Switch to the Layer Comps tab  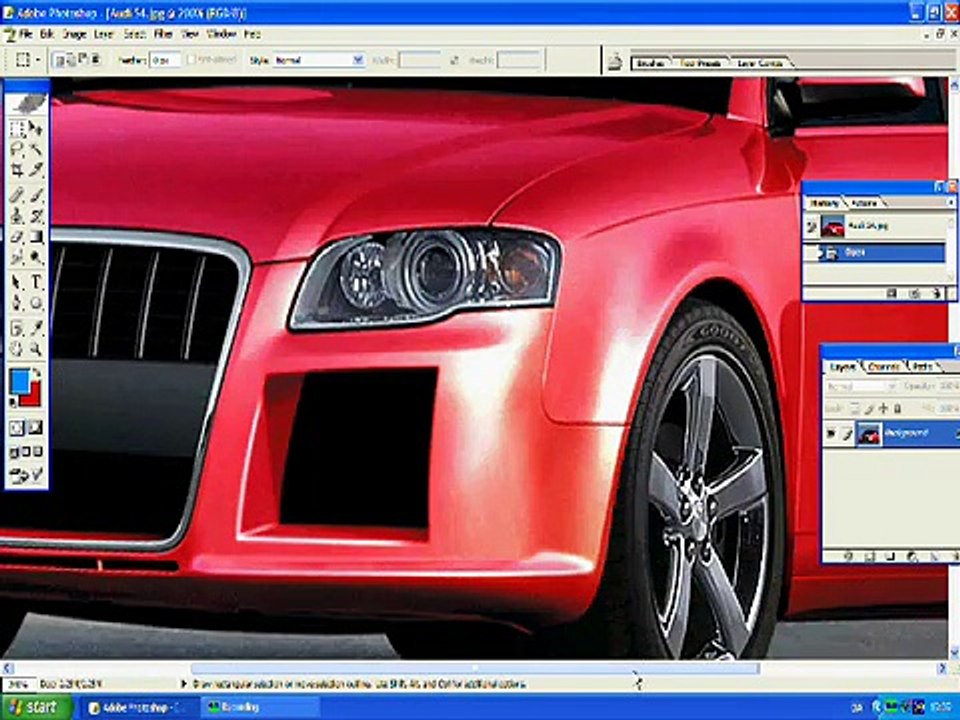tap(760, 63)
